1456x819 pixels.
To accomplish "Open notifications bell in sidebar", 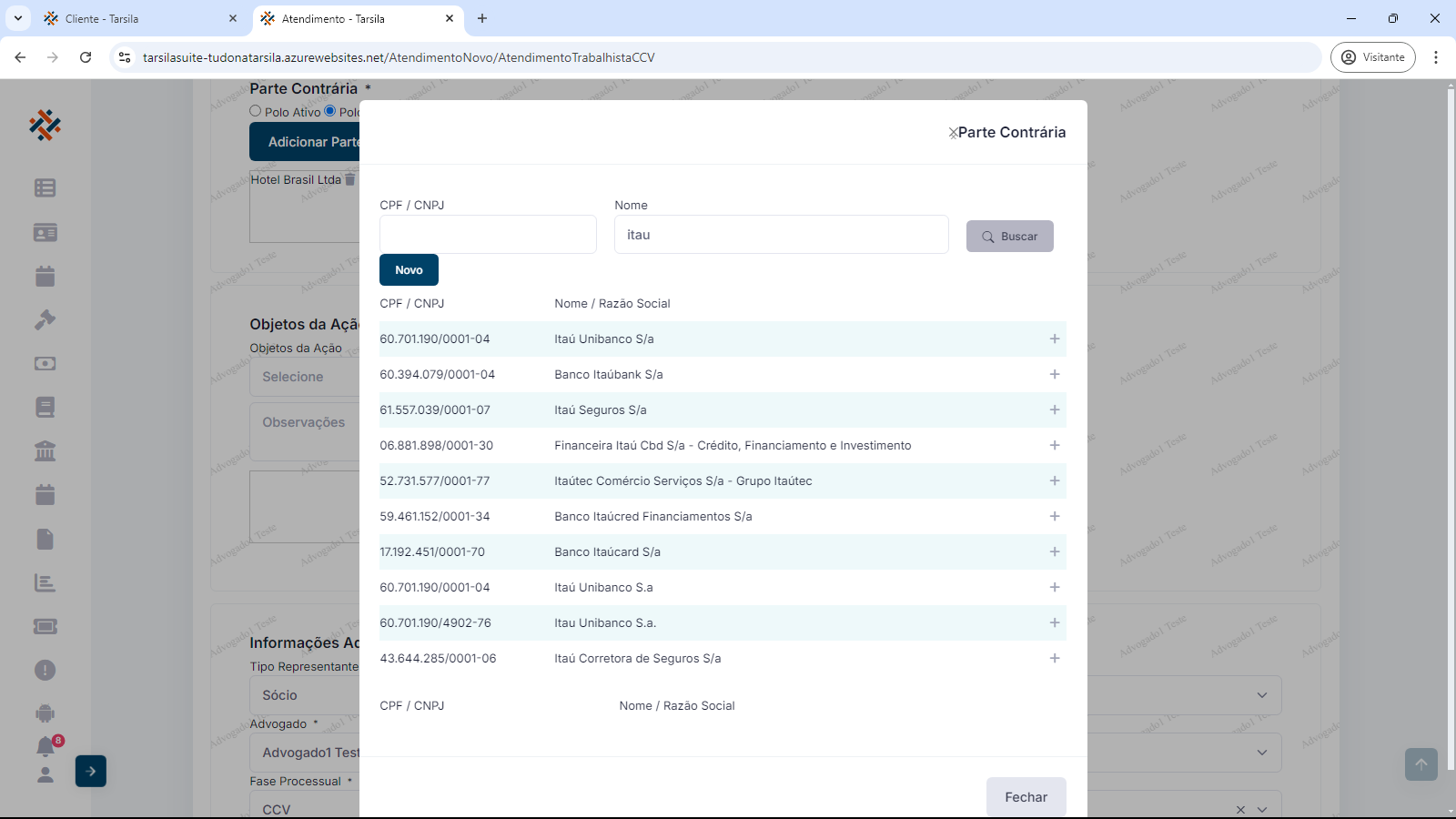I will coord(45,747).
